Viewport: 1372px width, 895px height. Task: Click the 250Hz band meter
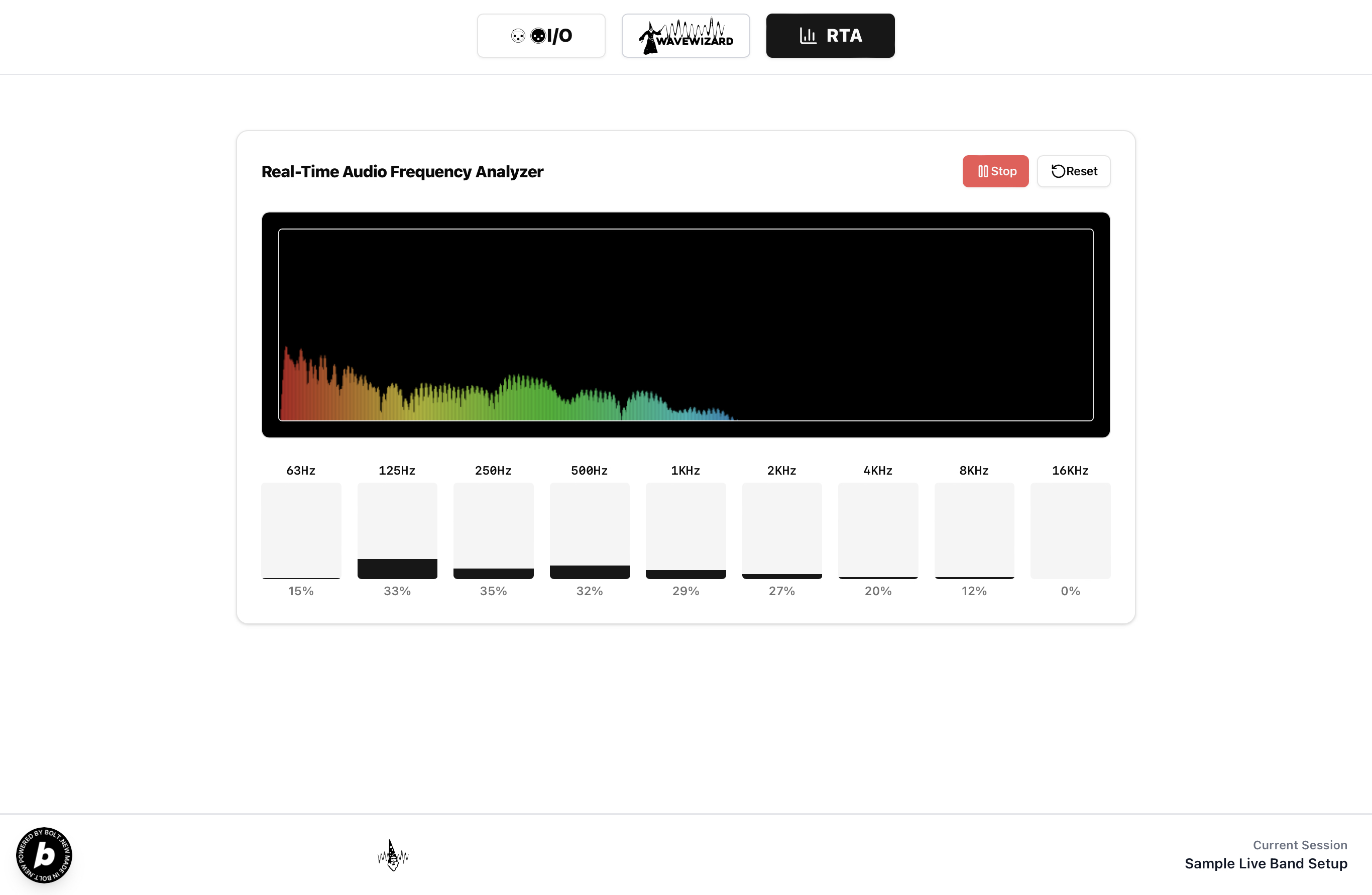(494, 530)
